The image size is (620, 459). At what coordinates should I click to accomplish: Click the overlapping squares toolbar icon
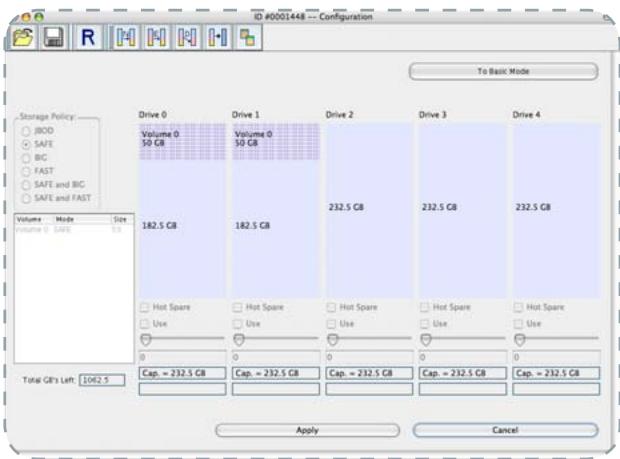tap(248, 38)
